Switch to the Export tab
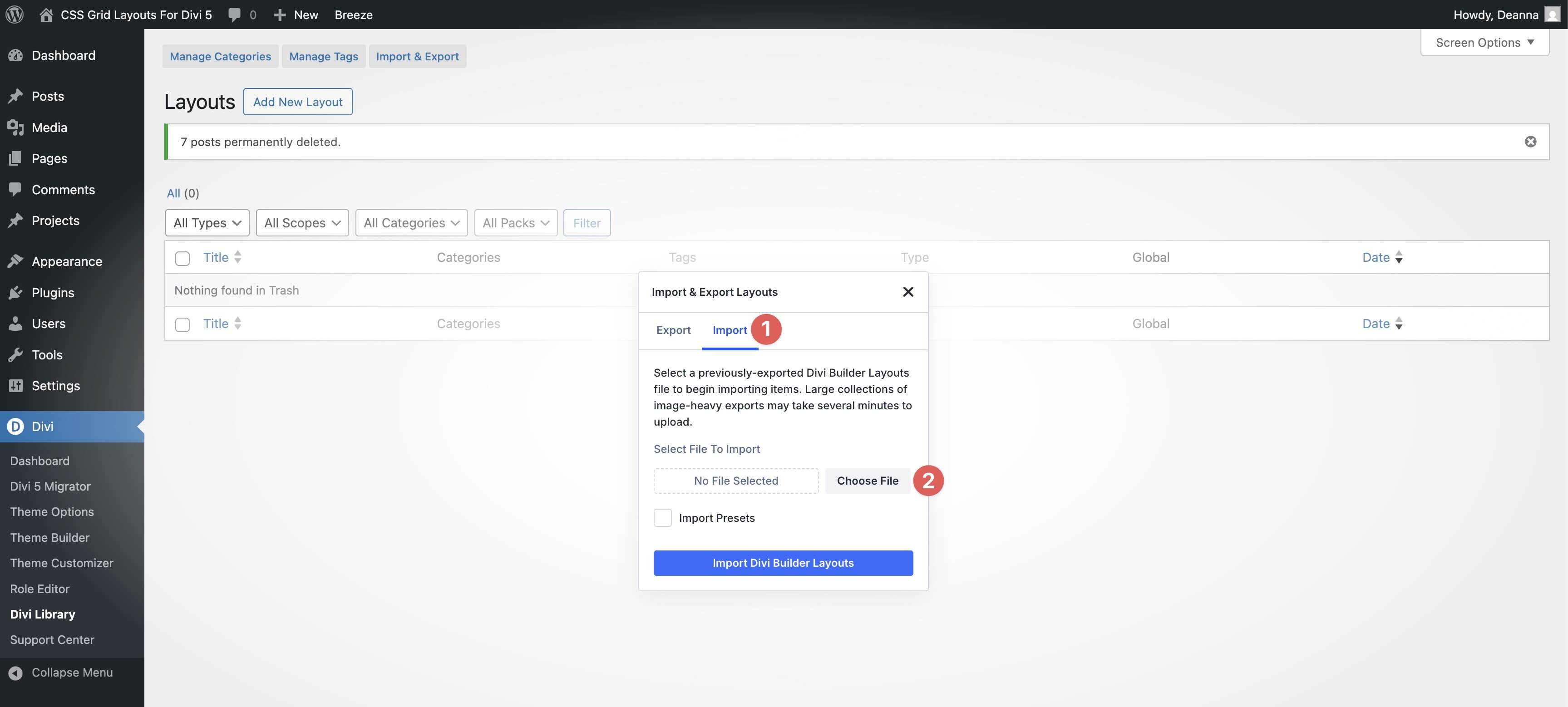1568x707 pixels. (673, 330)
